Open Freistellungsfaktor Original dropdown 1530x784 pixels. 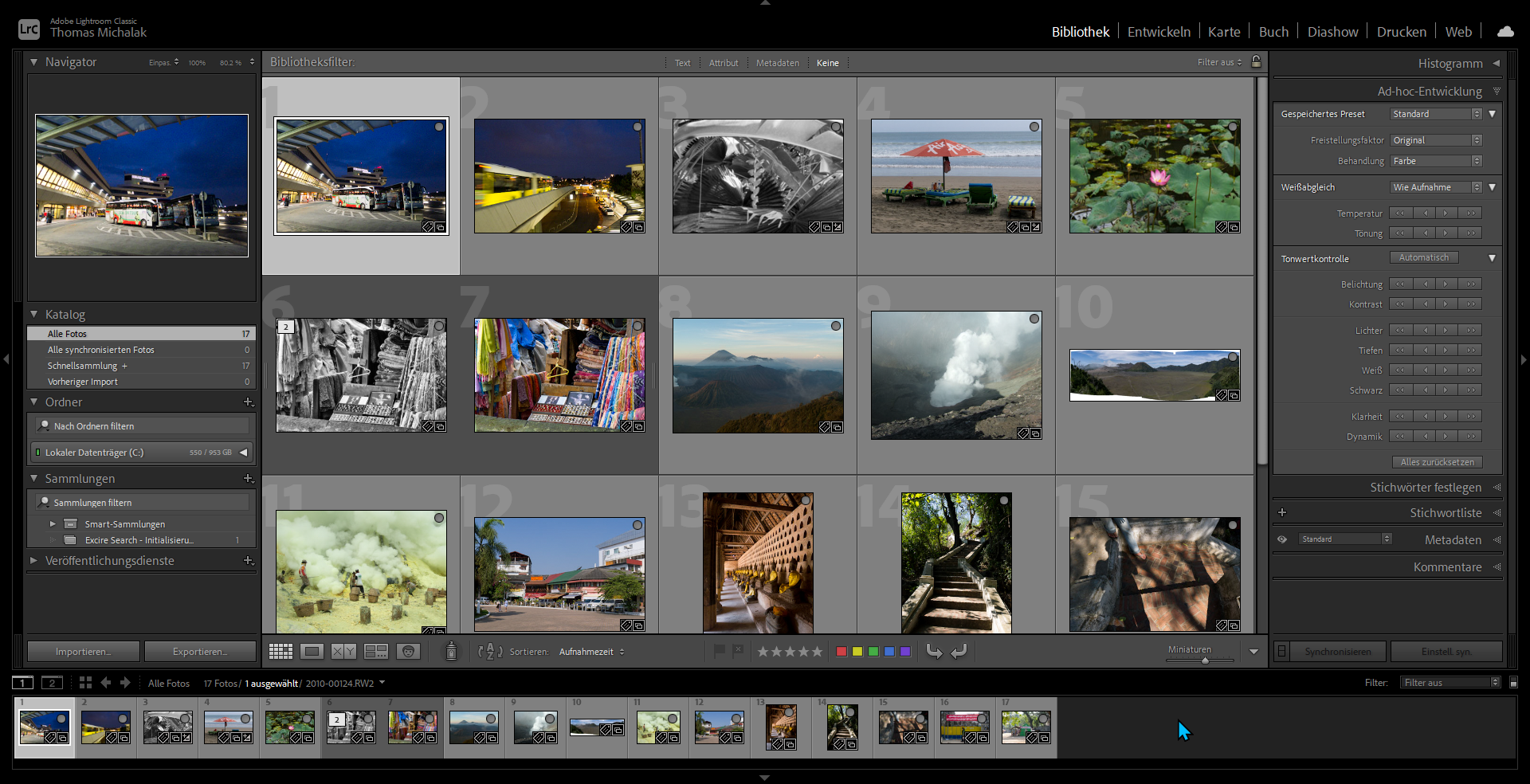tap(1436, 140)
